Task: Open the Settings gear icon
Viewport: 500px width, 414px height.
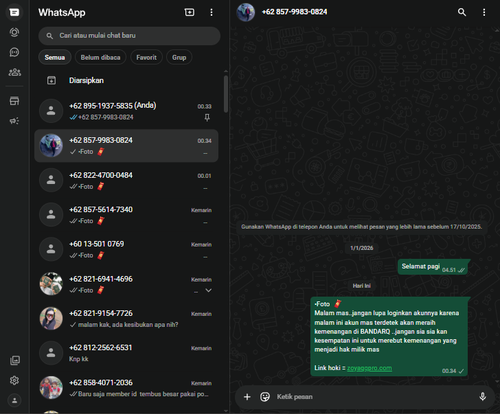Action: pos(14,380)
